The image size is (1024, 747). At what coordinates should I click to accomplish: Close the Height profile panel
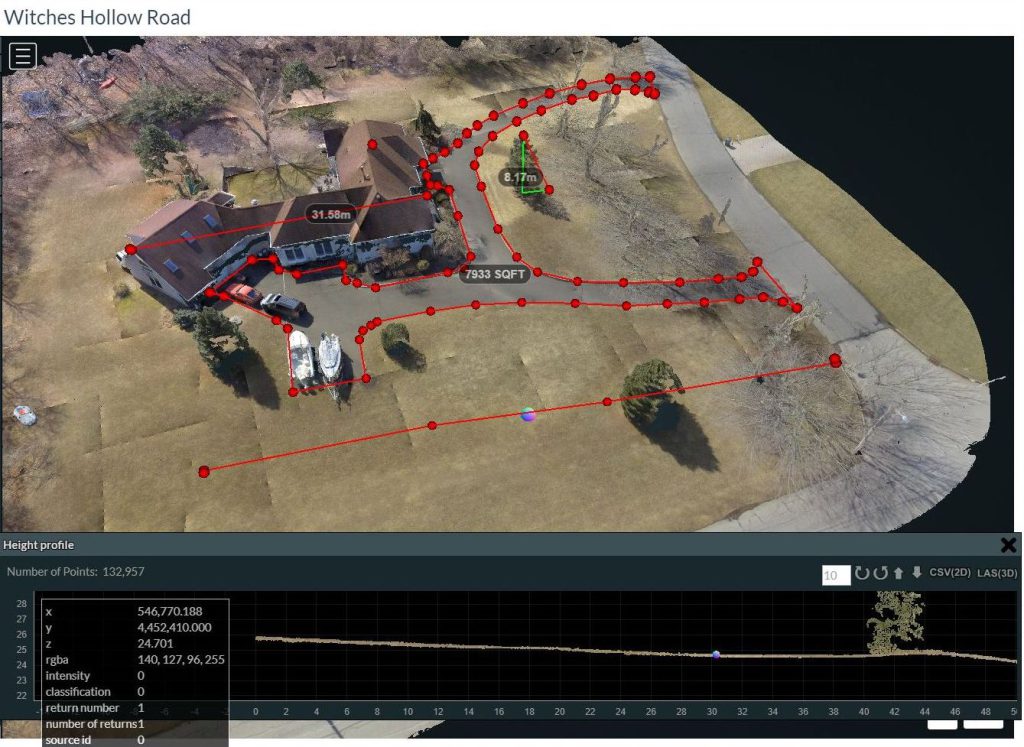pyautogui.click(x=1008, y=545)
